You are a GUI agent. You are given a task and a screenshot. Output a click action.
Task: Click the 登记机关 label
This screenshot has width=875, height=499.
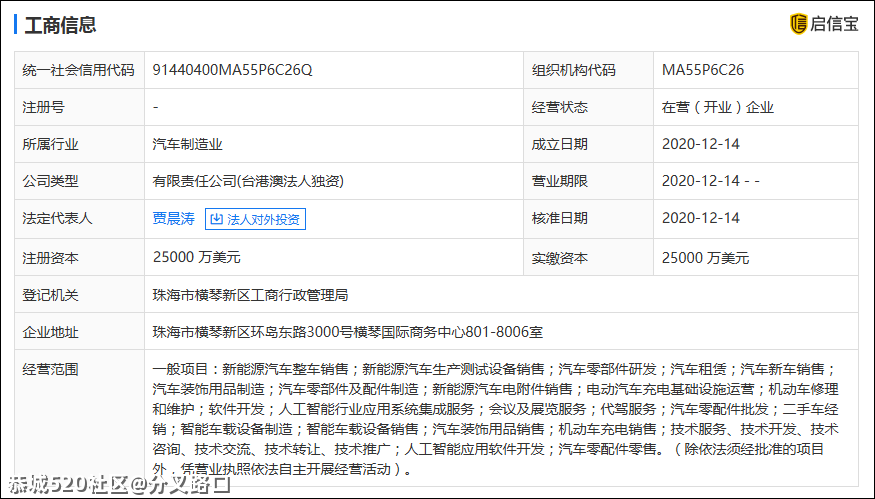click(x=50, y=295)
